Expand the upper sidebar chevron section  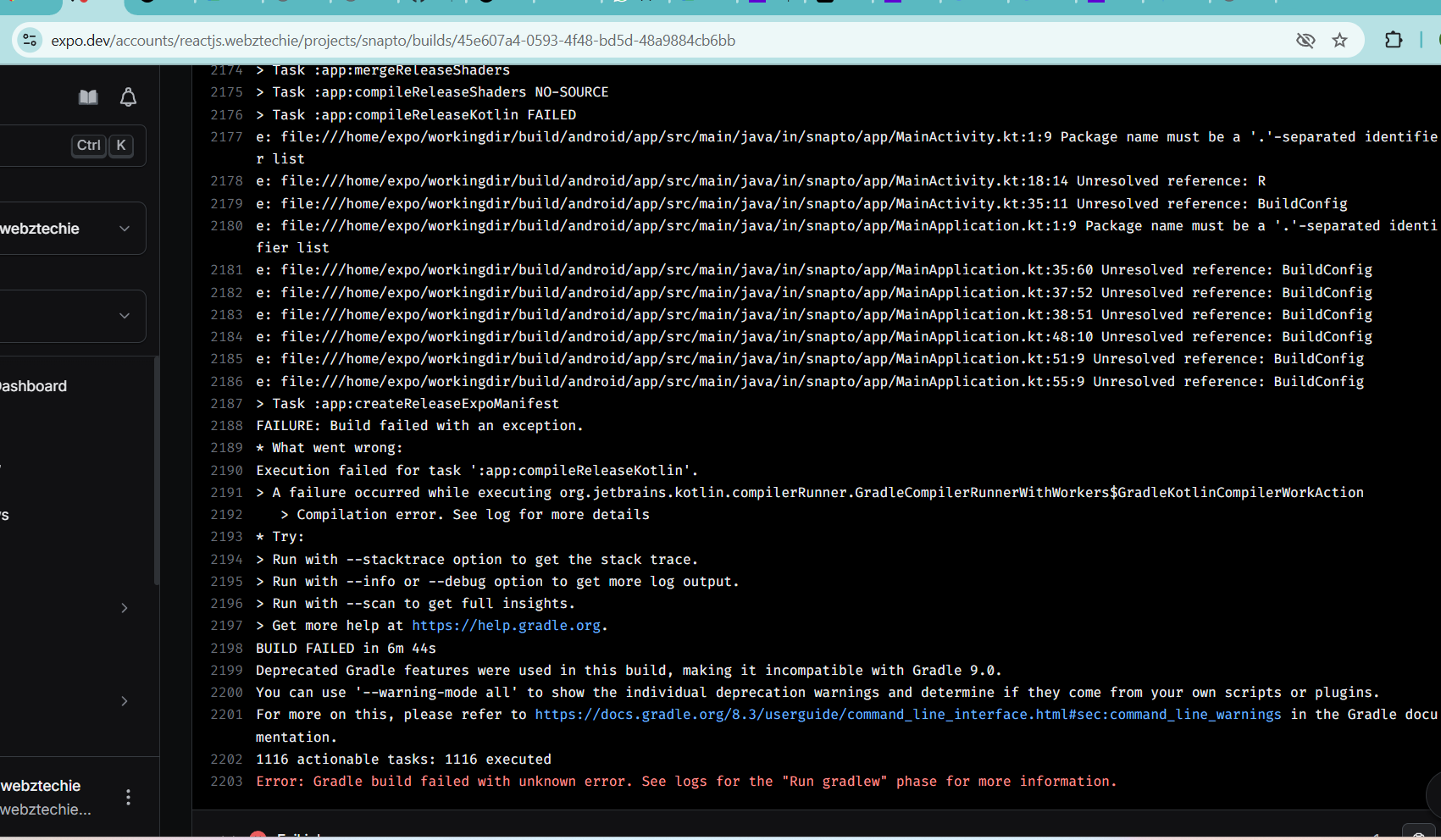[125, 608]
